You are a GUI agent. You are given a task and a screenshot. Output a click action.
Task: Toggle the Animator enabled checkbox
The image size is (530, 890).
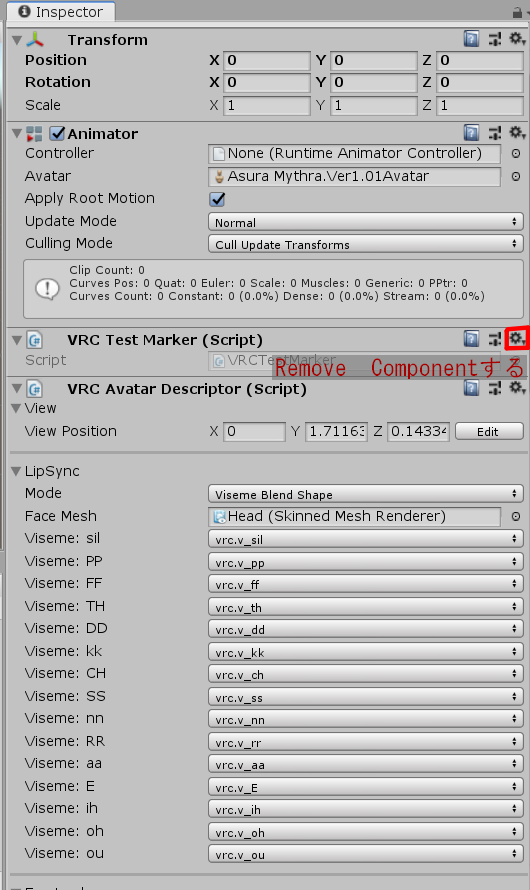point(57,133)
